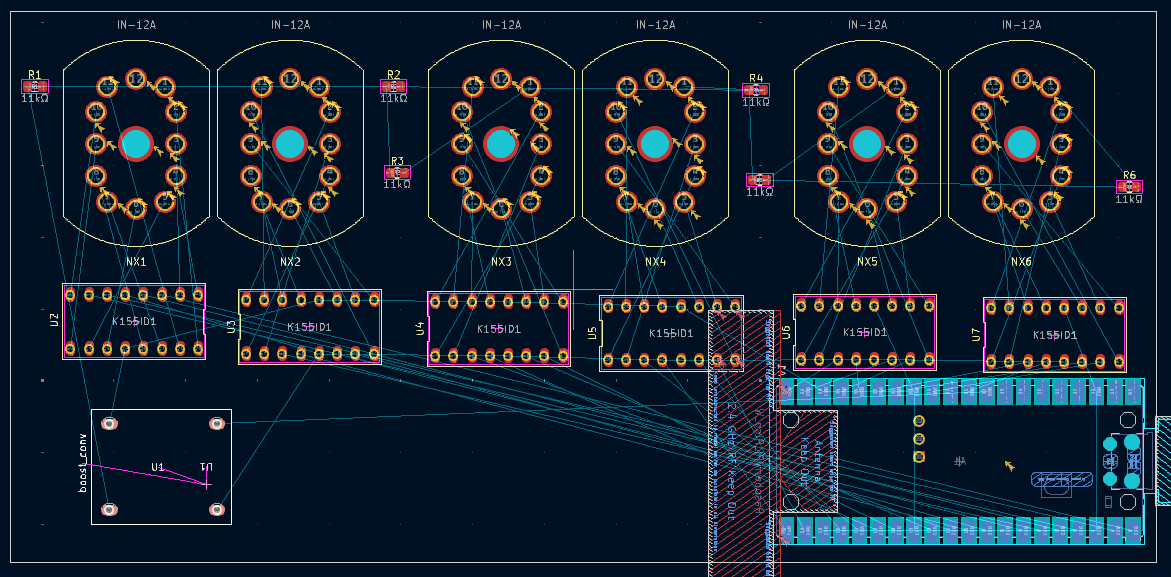Select the R2 resistor footprint

(x=394, y=87)
